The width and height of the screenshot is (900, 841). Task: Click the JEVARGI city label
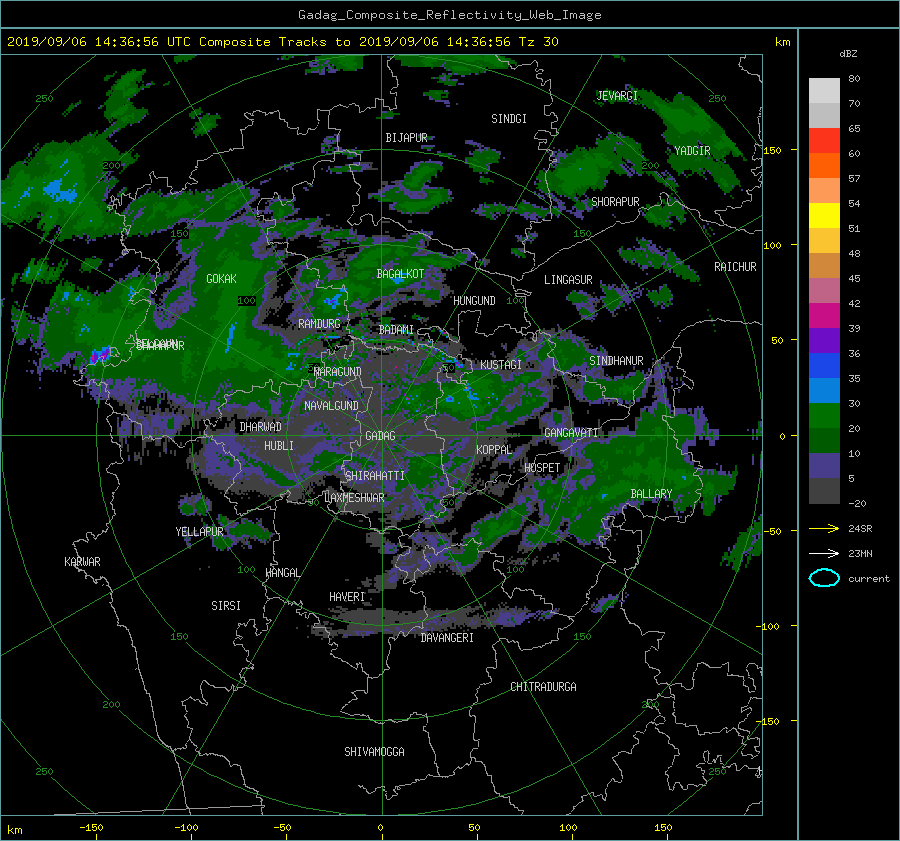617,96
